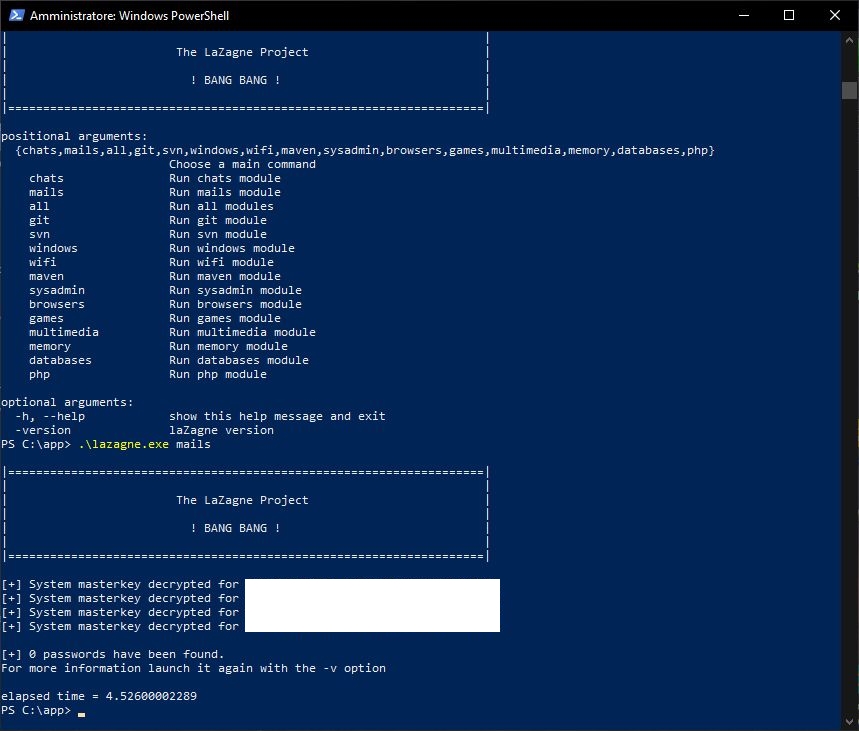The height and width of the screenshot is (731, 859).
Task: Click 'optional arguments:' heading
Action: [x=67, y=402]
